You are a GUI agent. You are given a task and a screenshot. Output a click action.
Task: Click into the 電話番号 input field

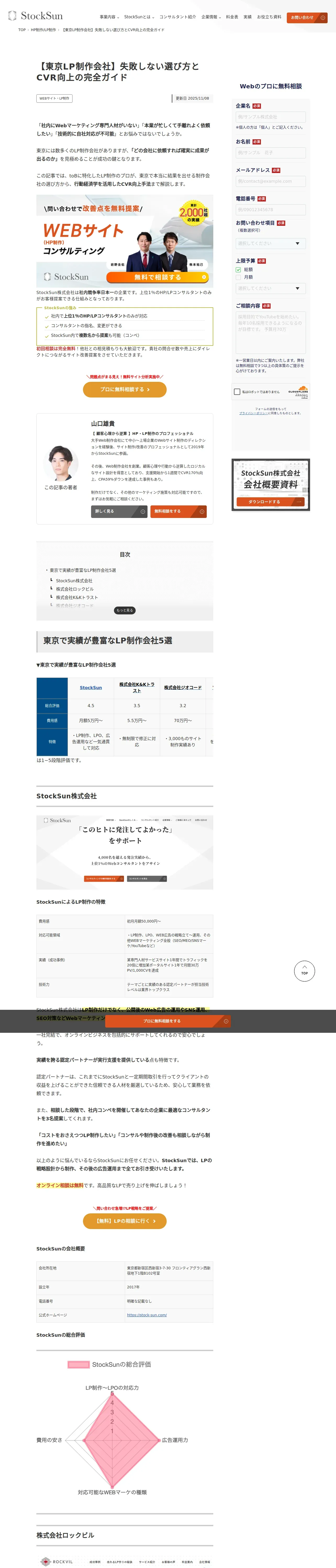[x=271, y=210]
